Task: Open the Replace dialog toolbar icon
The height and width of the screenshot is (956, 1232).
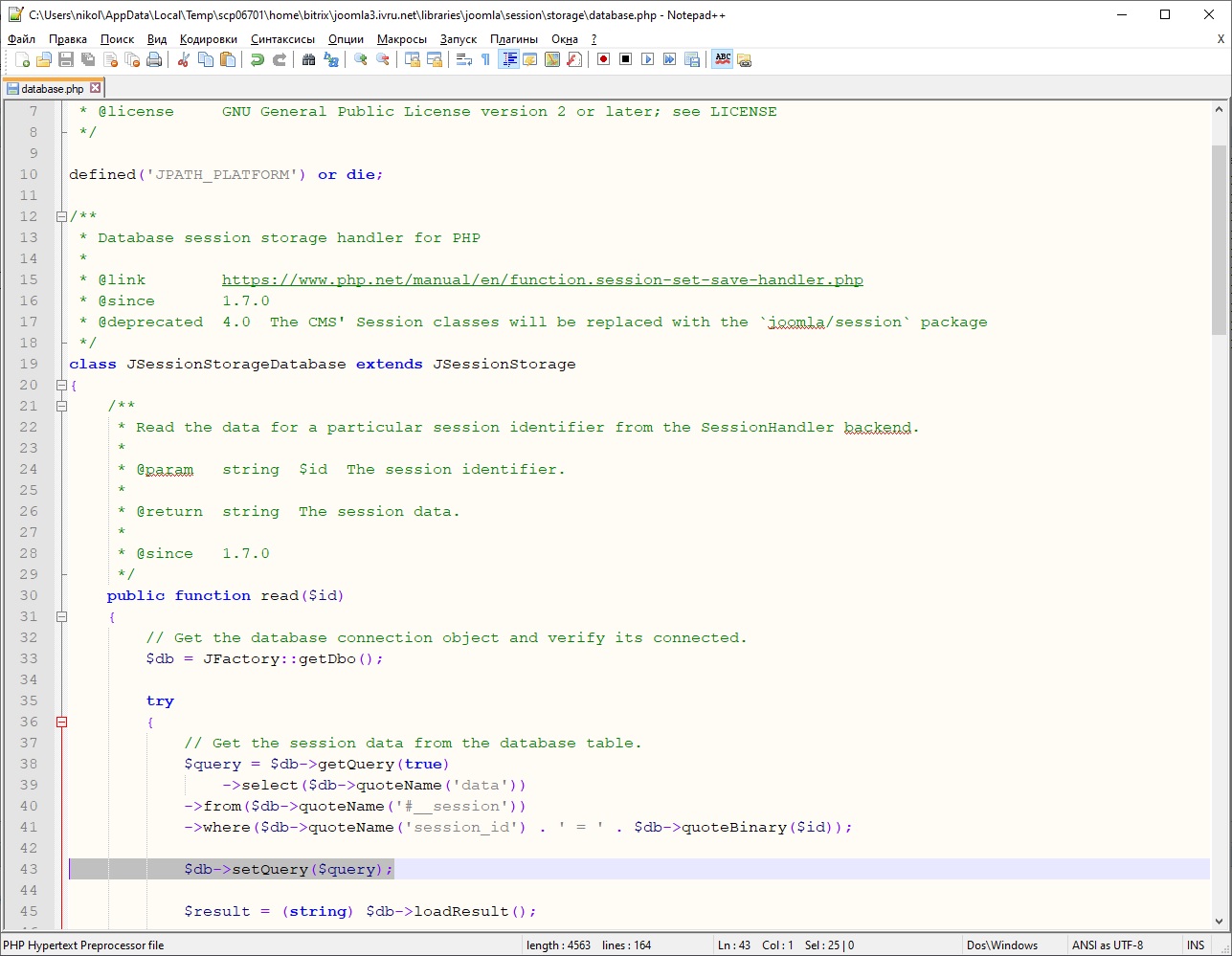Action: pos(331,59)
